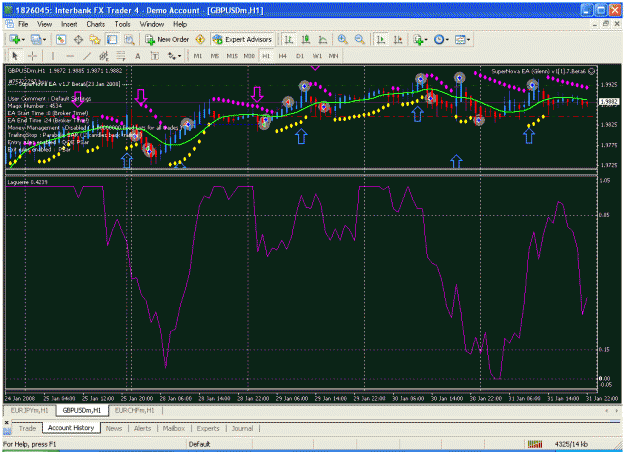Viewport: 625px width, 452px height.
Task: Select the Fibonacci retracement tool
Action: click(121, 56)
